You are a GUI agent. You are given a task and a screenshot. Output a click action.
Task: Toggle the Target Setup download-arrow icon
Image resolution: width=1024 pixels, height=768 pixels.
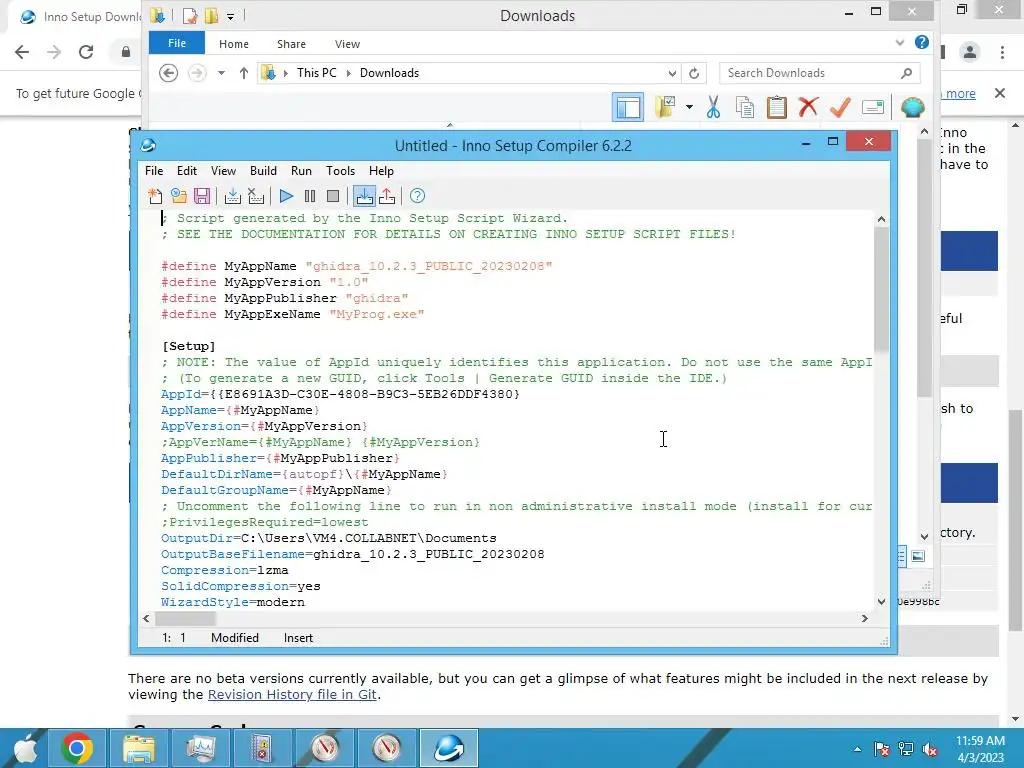(364, 196)
